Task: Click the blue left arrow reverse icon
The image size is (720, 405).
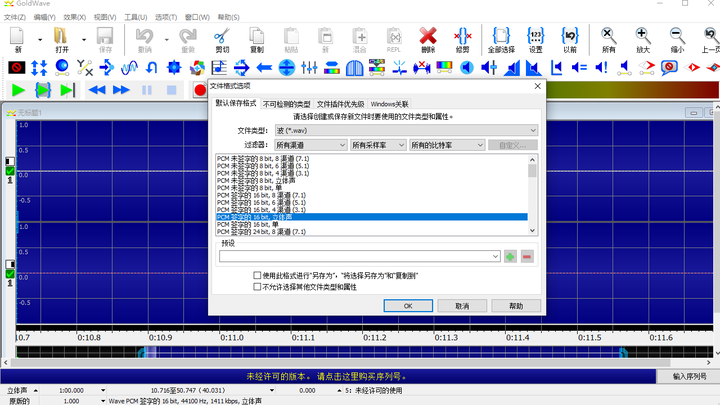Action: [x=264, y=68]
